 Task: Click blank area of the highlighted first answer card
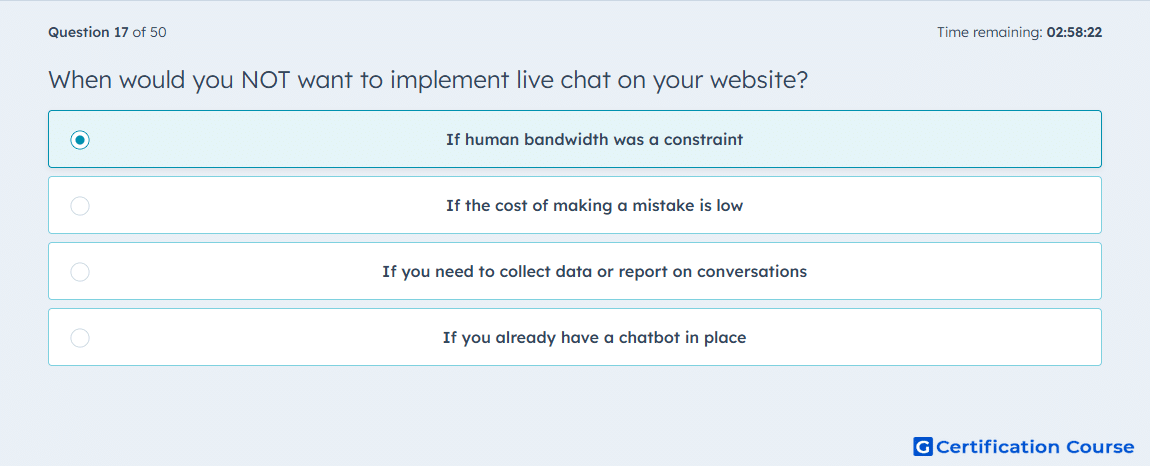917,139
